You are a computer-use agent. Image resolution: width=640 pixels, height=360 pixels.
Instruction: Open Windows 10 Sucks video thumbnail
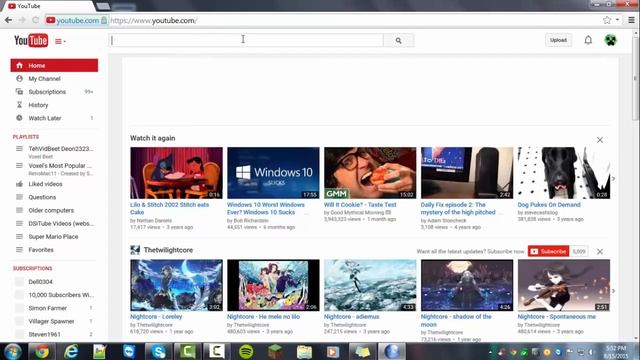pos(273,173)
